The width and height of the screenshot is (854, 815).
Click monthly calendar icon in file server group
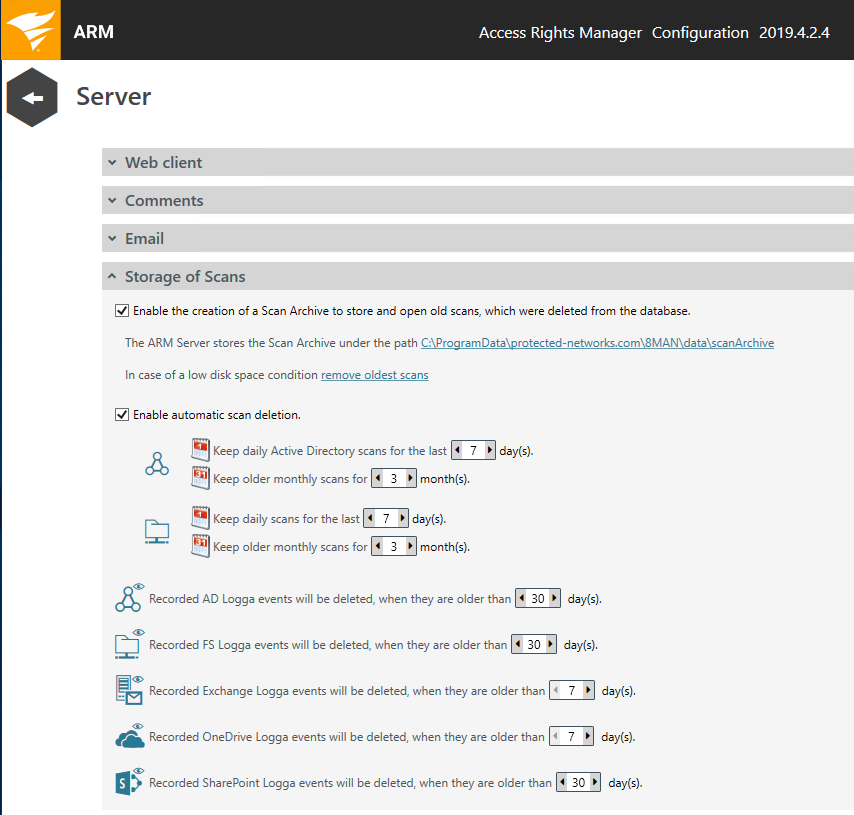pyautogui.click(x=200, y=546)
